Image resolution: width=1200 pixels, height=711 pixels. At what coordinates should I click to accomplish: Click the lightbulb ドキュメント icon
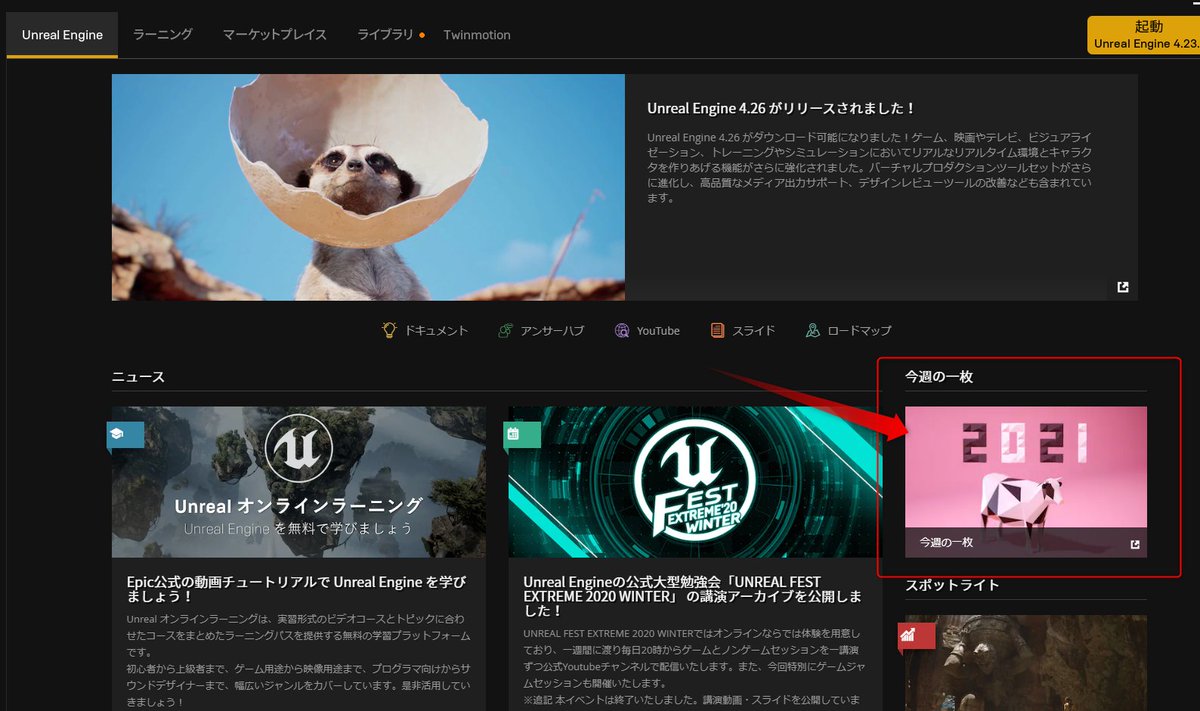tap(390, 330)
